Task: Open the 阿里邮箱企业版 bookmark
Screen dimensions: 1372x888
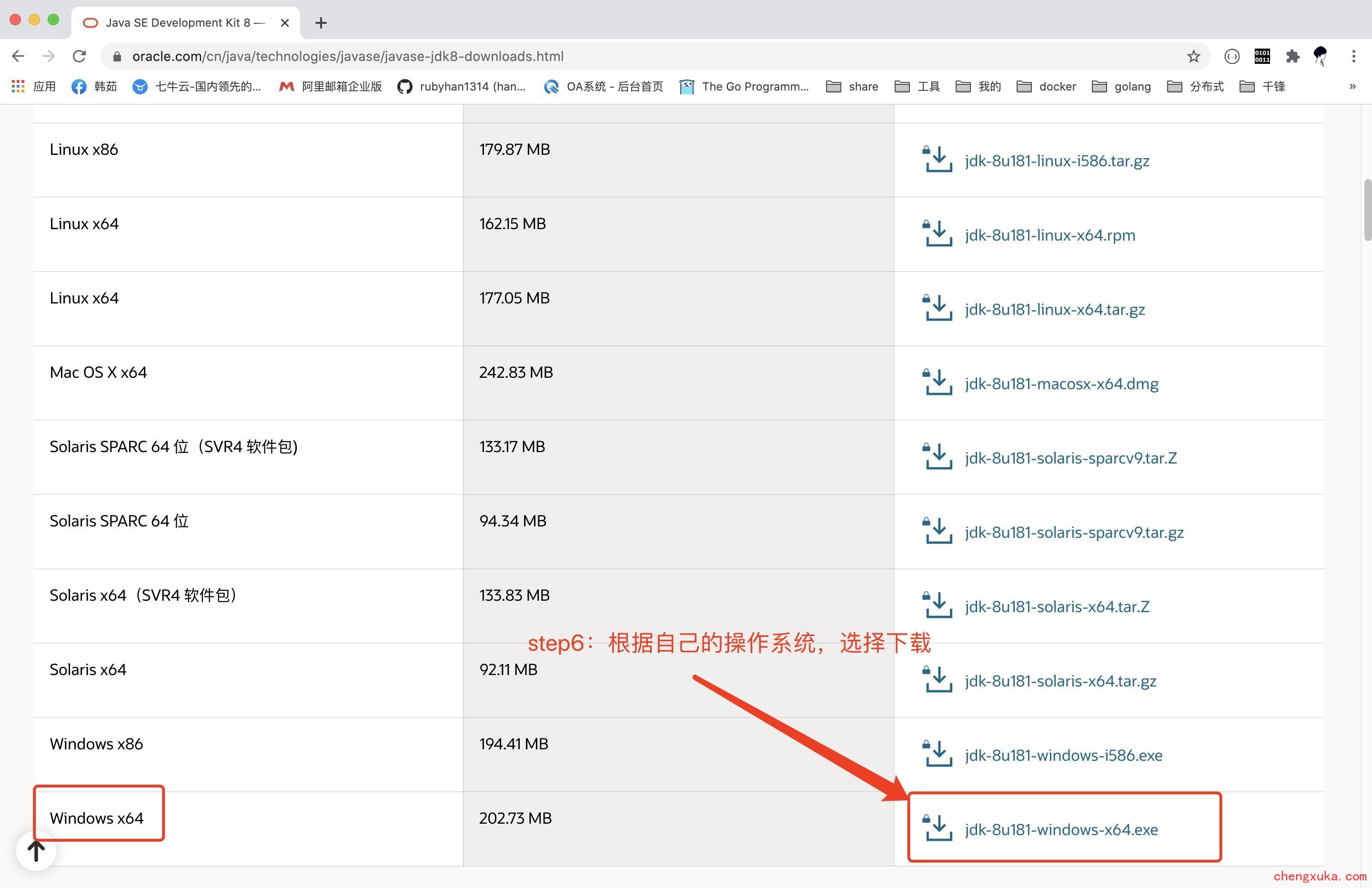Action: [x=330, y=87]
